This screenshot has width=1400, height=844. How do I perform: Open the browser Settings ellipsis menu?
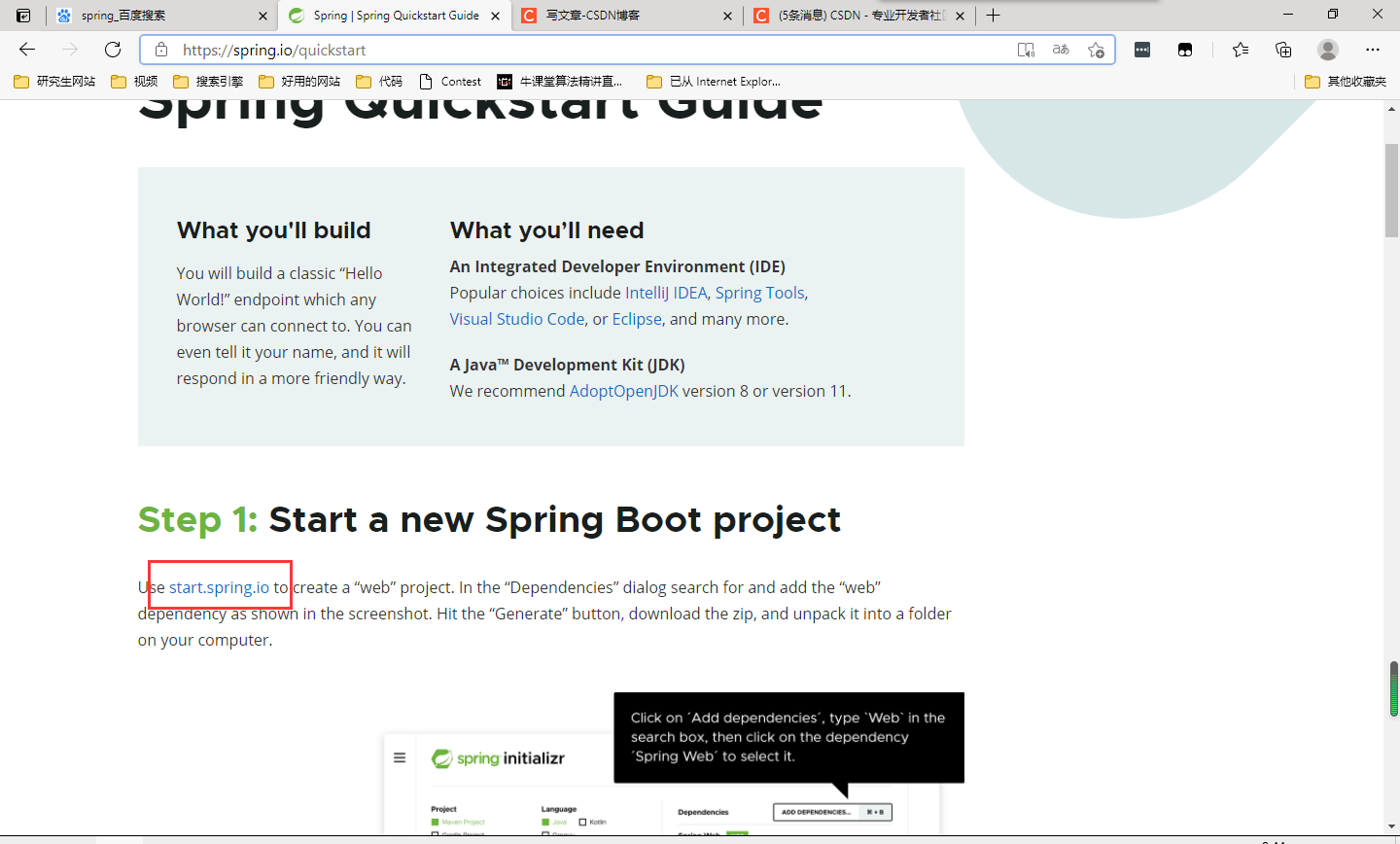click(1373, 49)
